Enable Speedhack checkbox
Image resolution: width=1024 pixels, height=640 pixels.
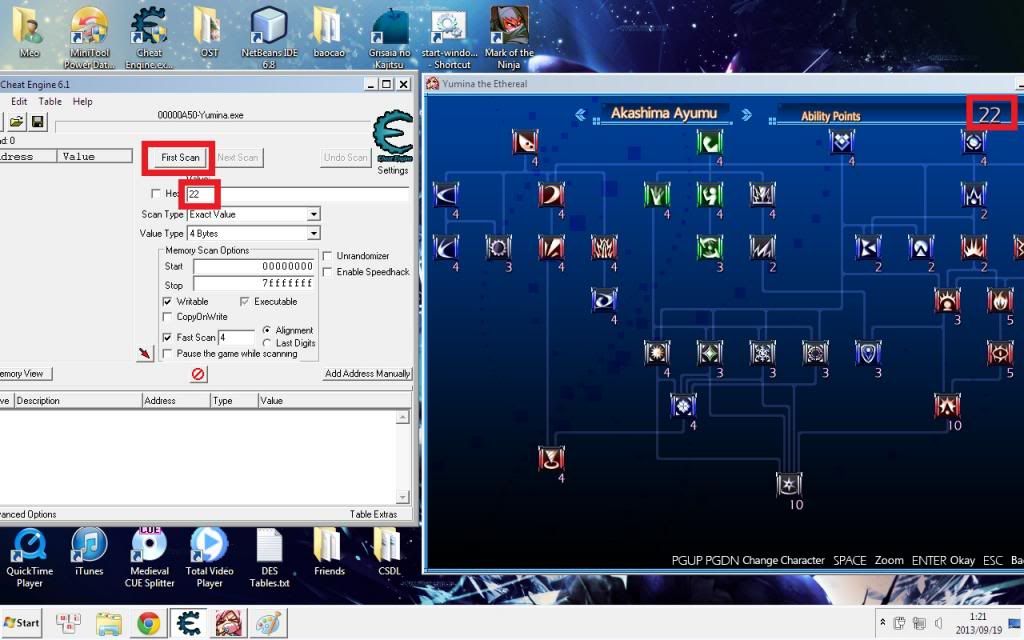pyautogui.click(x=327, y=272)
